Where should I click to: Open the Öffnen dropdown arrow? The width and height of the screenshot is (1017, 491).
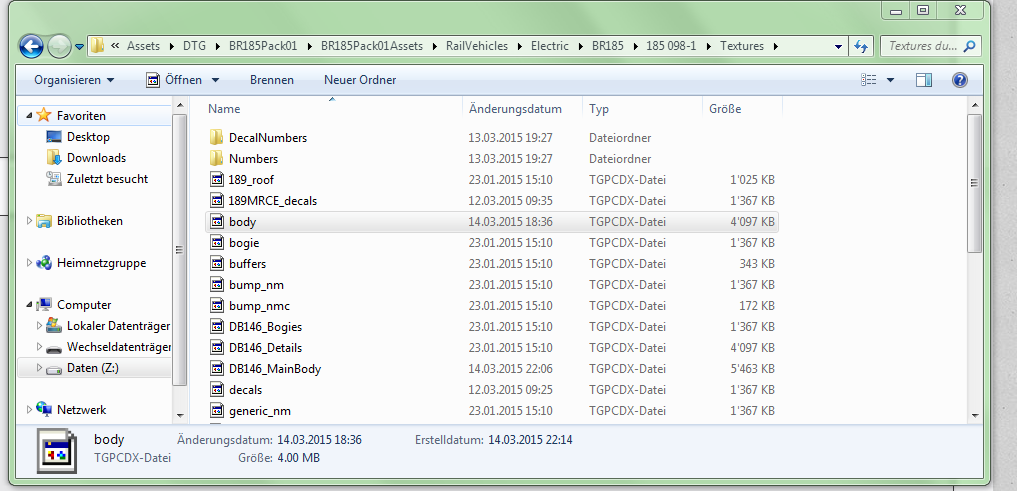[x=215, y=80]
